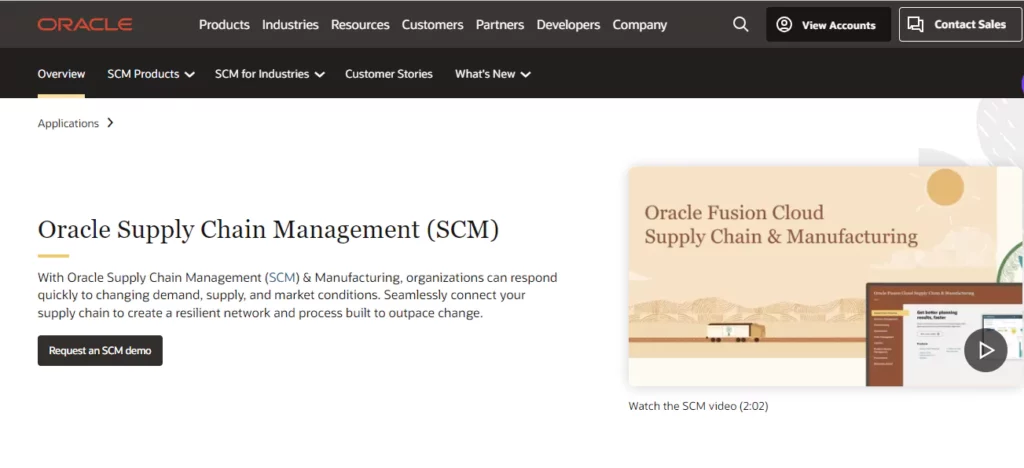Click the Contact Sales button
1024x468 pixels.
[x=960, y=25]
